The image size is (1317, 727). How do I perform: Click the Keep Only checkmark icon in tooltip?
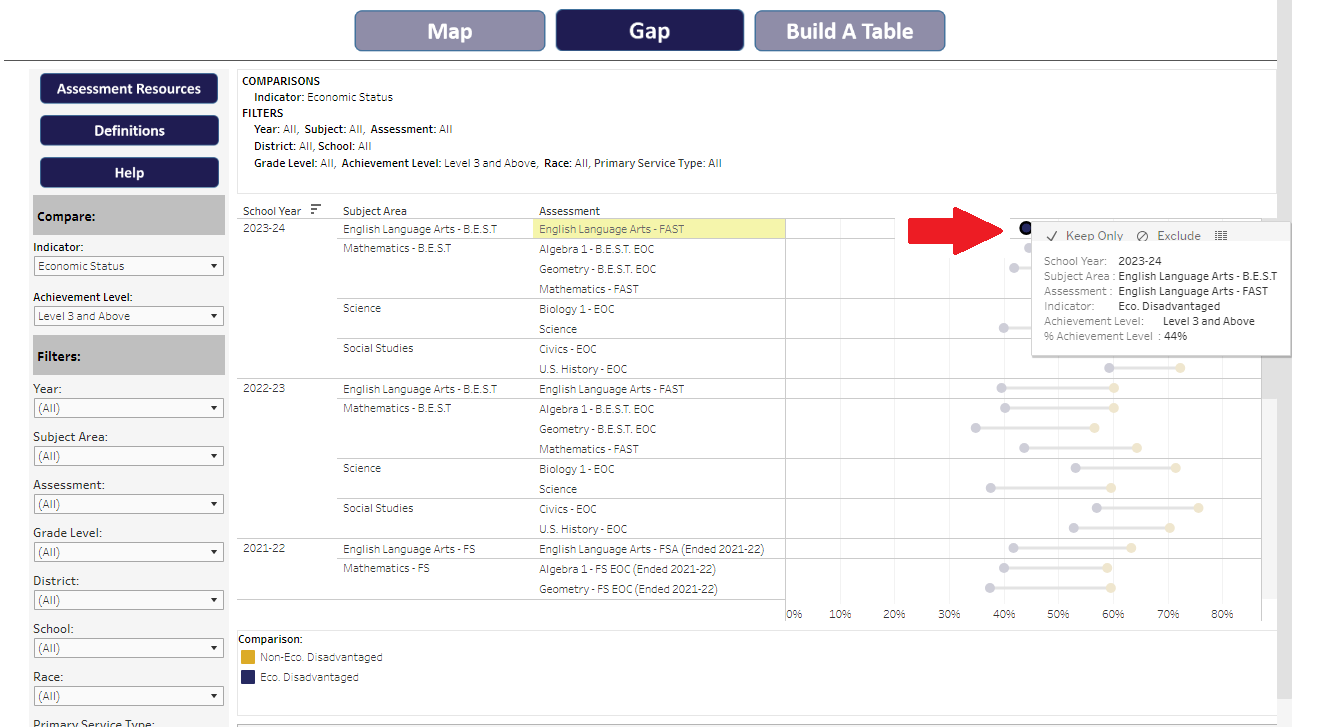[x=1051, y=236]
